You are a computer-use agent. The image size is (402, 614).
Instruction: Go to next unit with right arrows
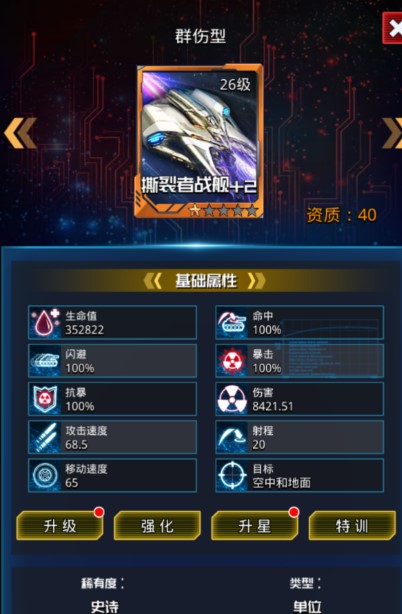[x=392, y=133]
